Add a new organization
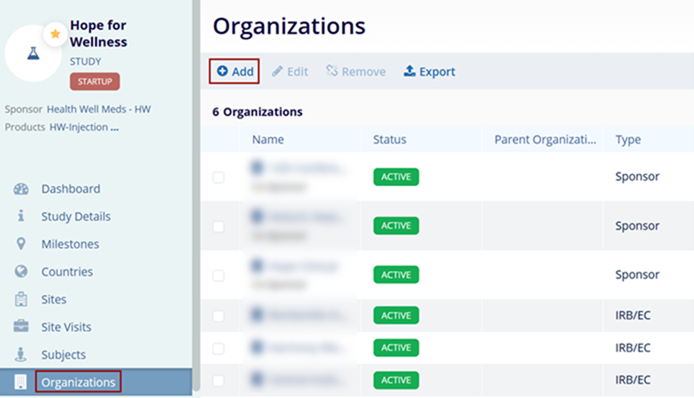This screenshot has height=398, width=694. [x=235, y=71]
